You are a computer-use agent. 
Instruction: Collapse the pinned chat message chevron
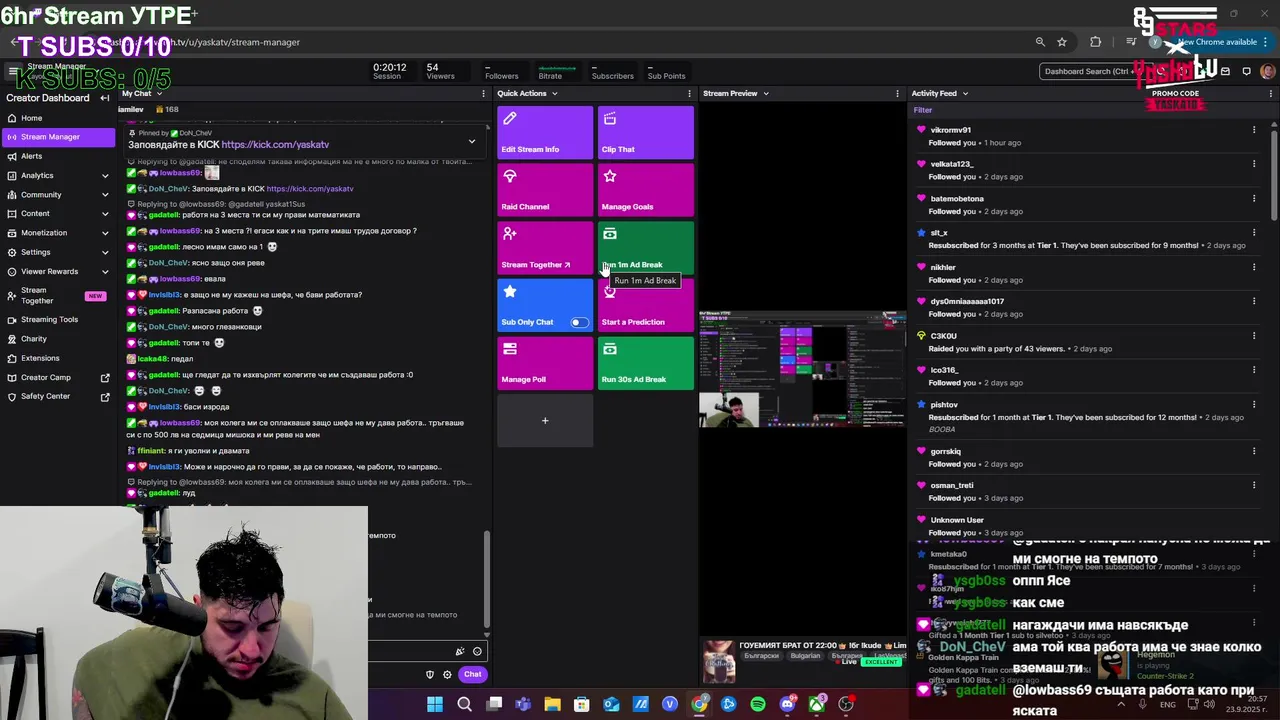pos(472,141)
